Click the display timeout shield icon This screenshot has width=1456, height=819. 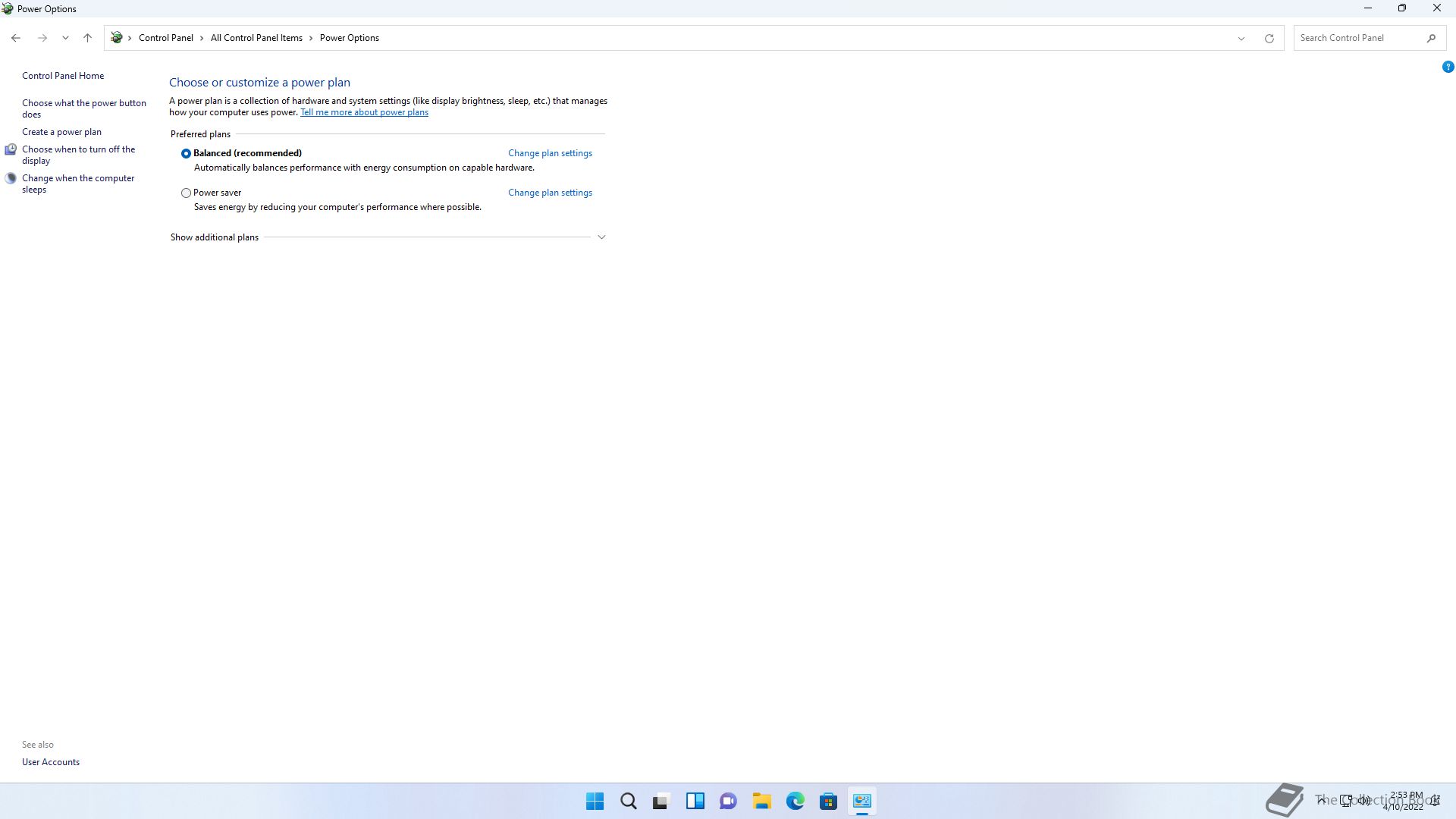click(x=11, y=149)
